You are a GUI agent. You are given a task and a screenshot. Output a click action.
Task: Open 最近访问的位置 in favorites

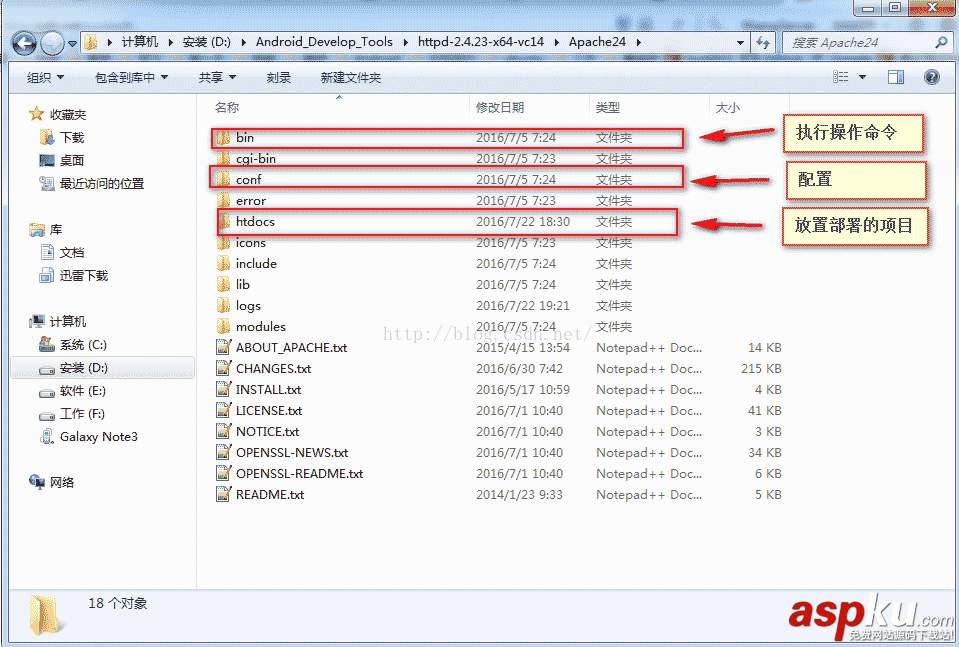(102, 183)
